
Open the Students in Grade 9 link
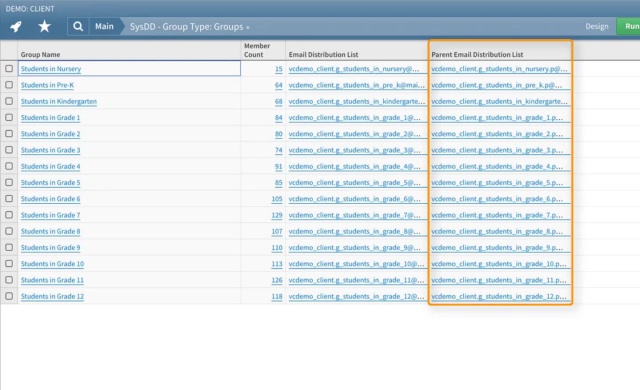(x=51, y=248)
